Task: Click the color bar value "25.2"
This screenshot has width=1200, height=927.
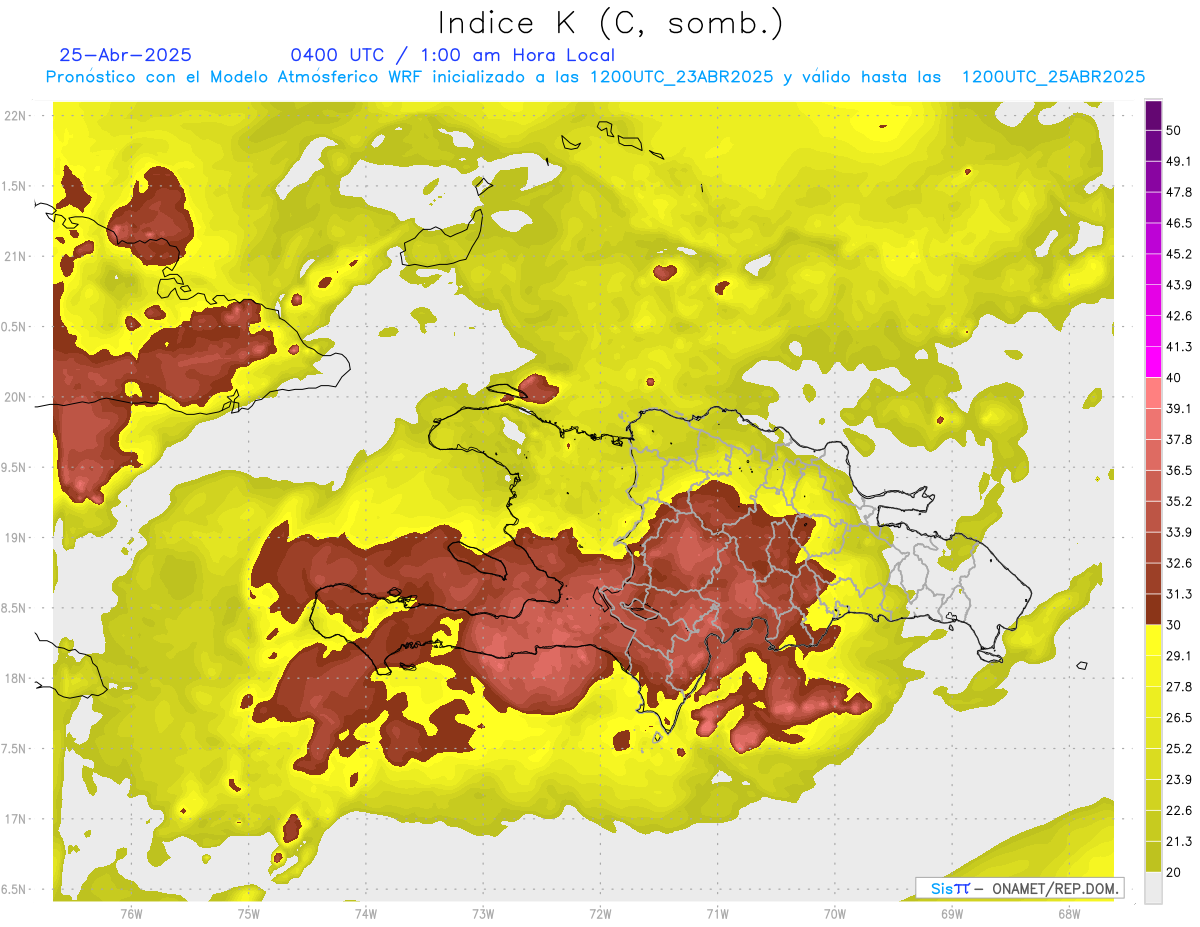Action: (1179, 749)
